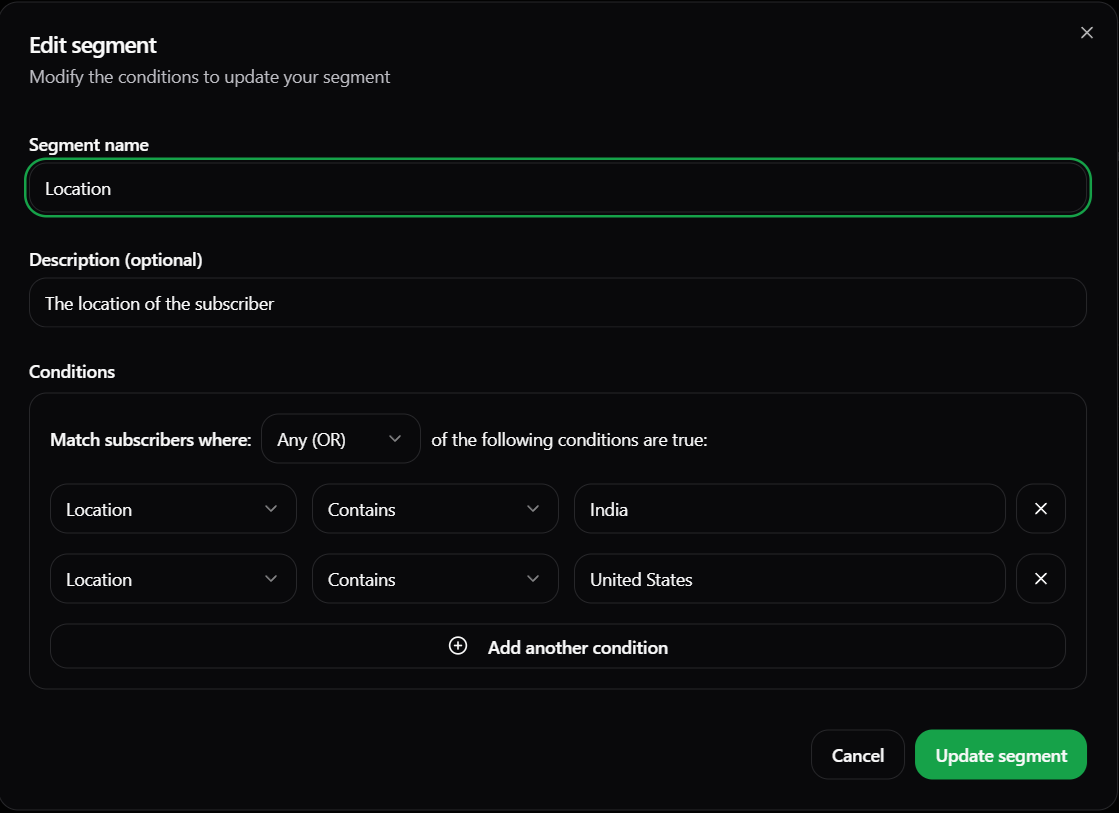
Task: Open the Any (OR) match type dropdown
Action: click(x=340, y=438)
